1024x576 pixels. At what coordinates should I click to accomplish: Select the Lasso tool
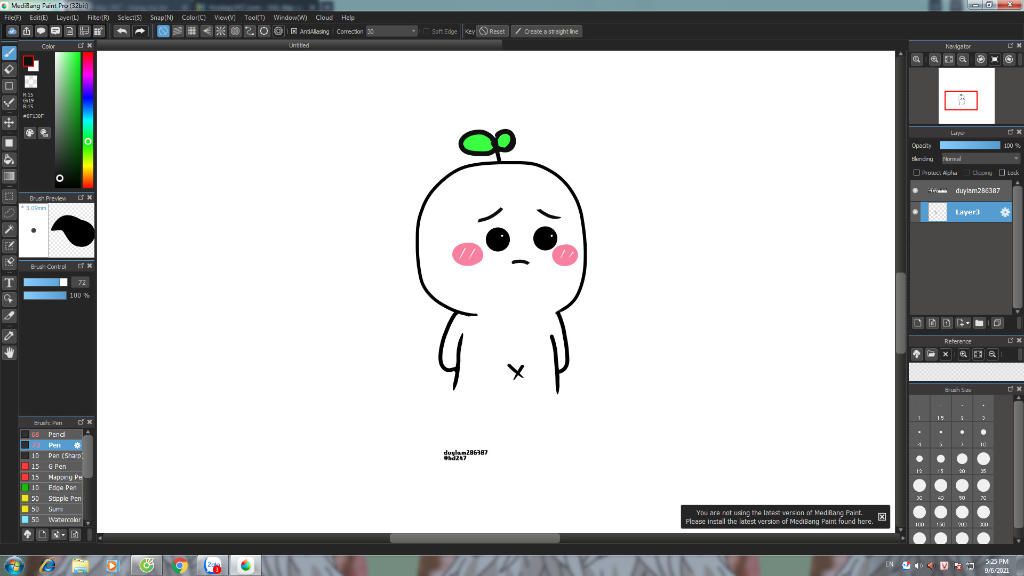[9, 213]
